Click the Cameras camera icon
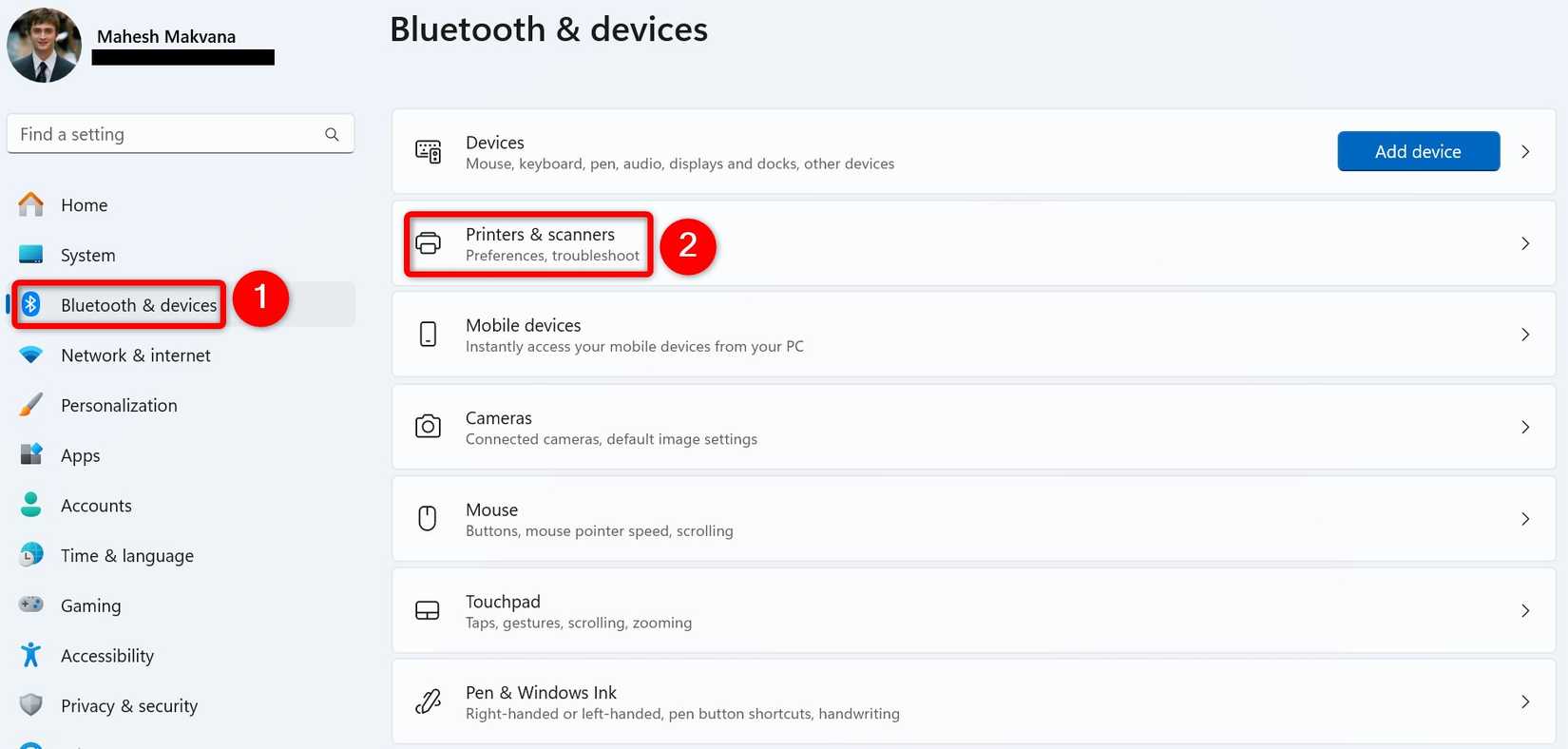This screenshot has width=1568, height=749. point(429,427)
